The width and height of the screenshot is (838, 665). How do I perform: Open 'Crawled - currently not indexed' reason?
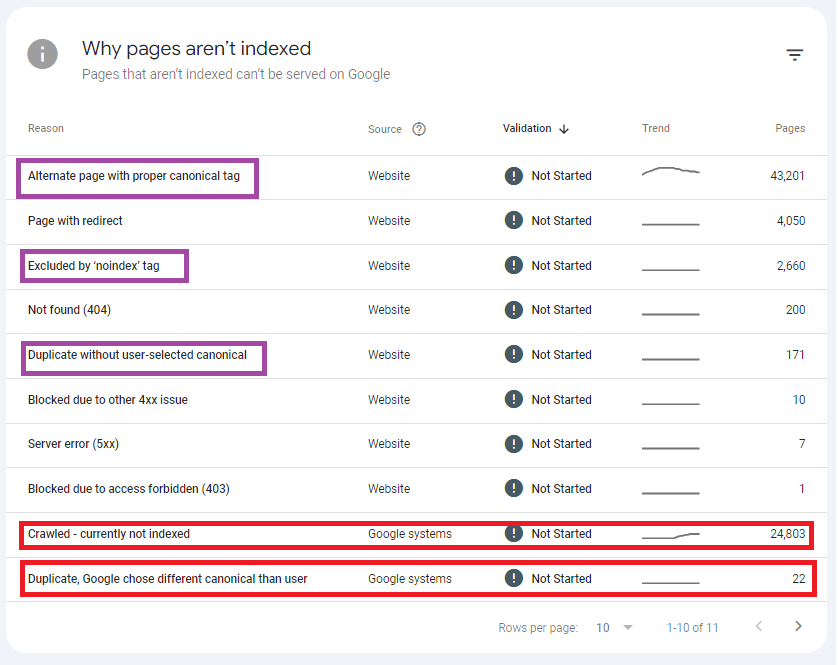coord(109,534)
